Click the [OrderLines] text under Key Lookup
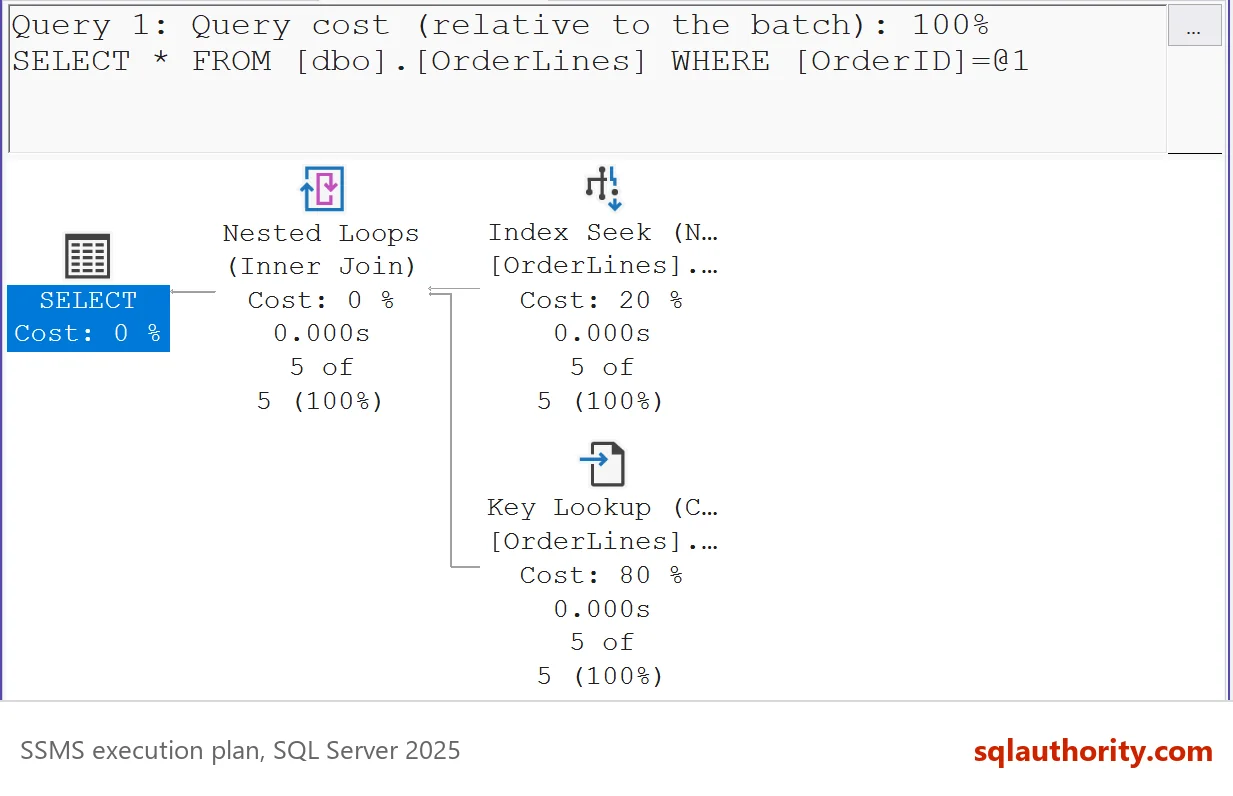This screenshot has width=1233, height=796. pos(603,541)
